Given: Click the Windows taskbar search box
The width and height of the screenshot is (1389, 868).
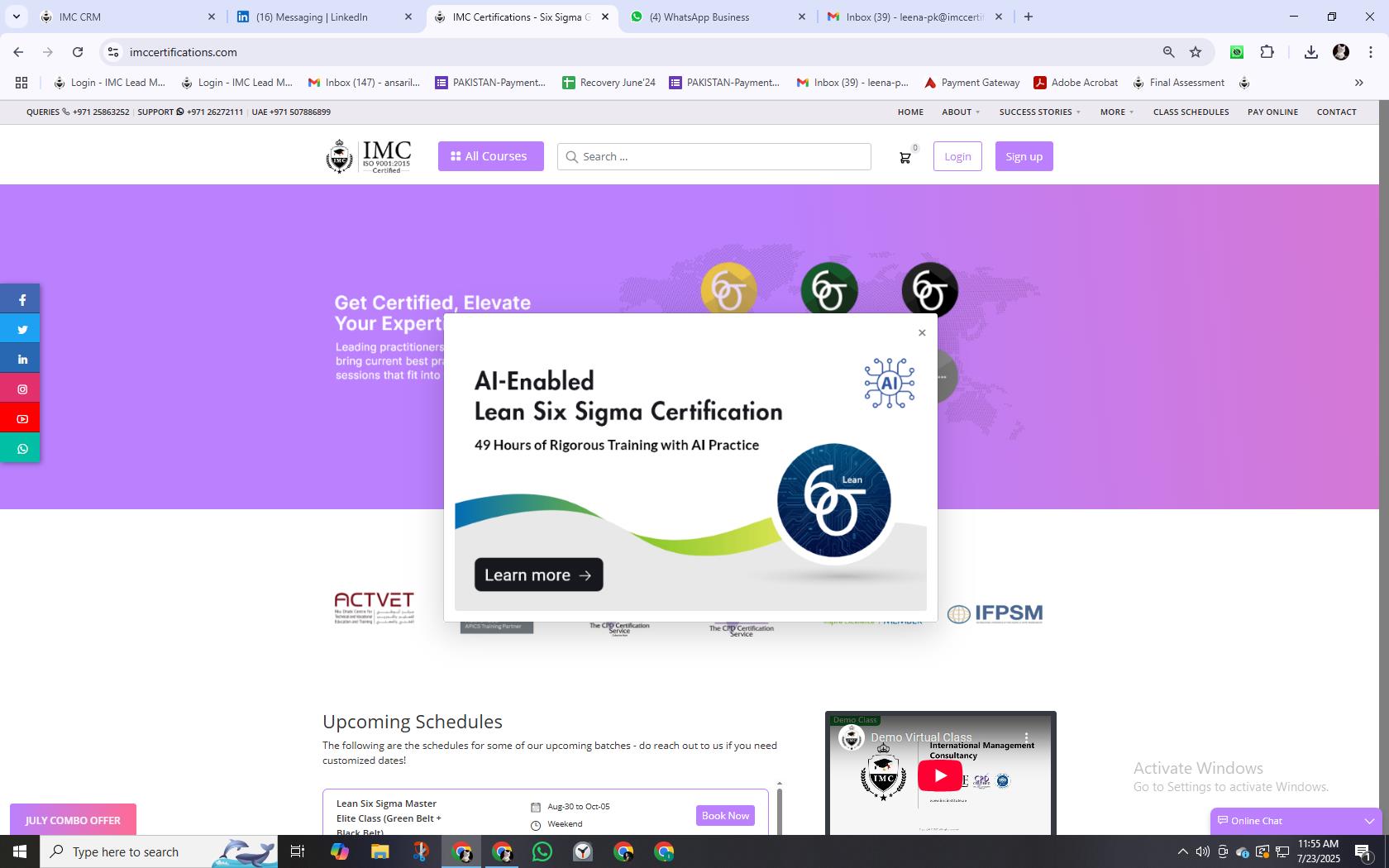Looking at the screenshot, I should point(159,851).
